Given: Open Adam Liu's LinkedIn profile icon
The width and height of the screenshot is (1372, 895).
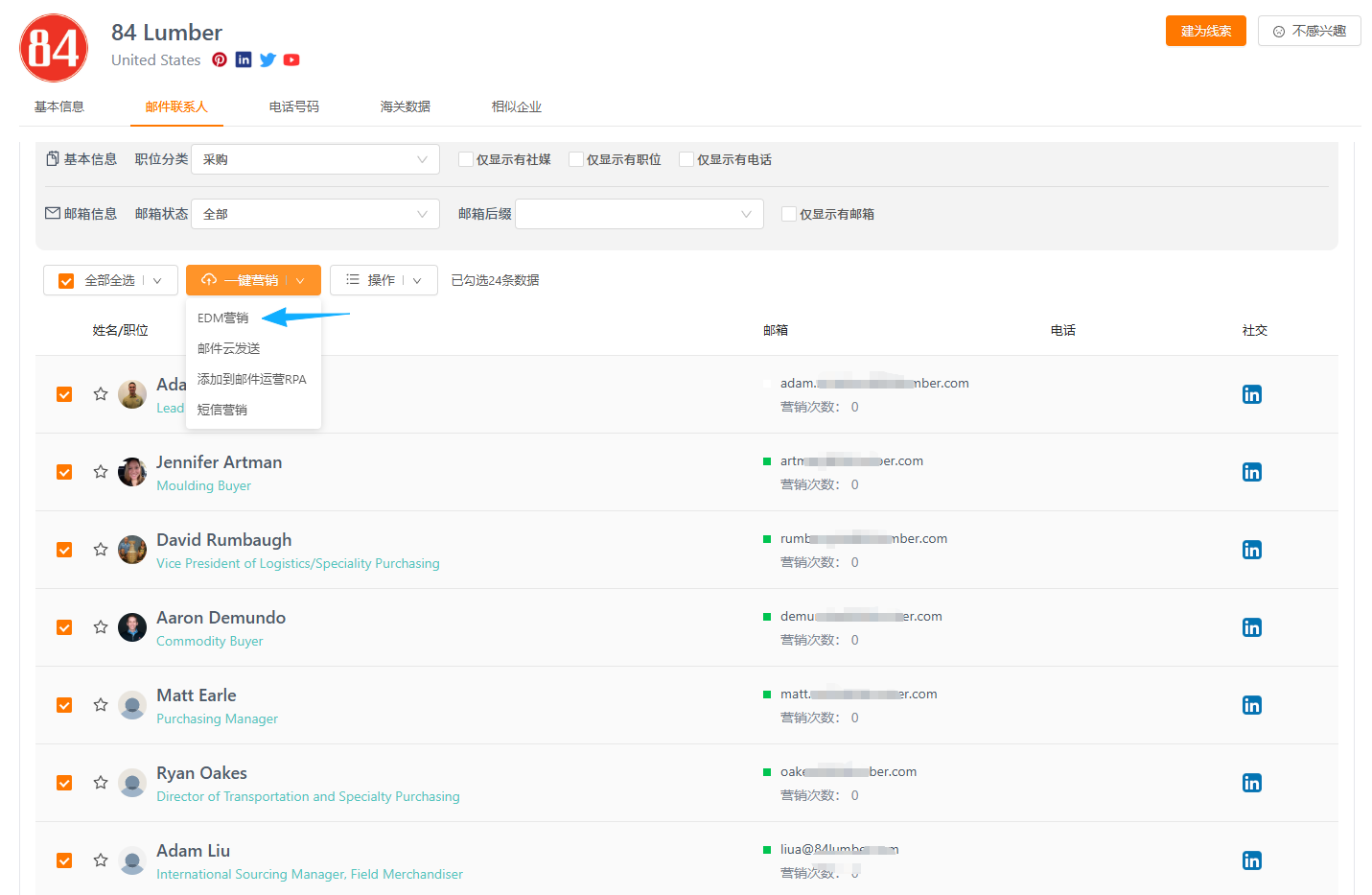Looking at the screenshot, I should [1252, 860].
